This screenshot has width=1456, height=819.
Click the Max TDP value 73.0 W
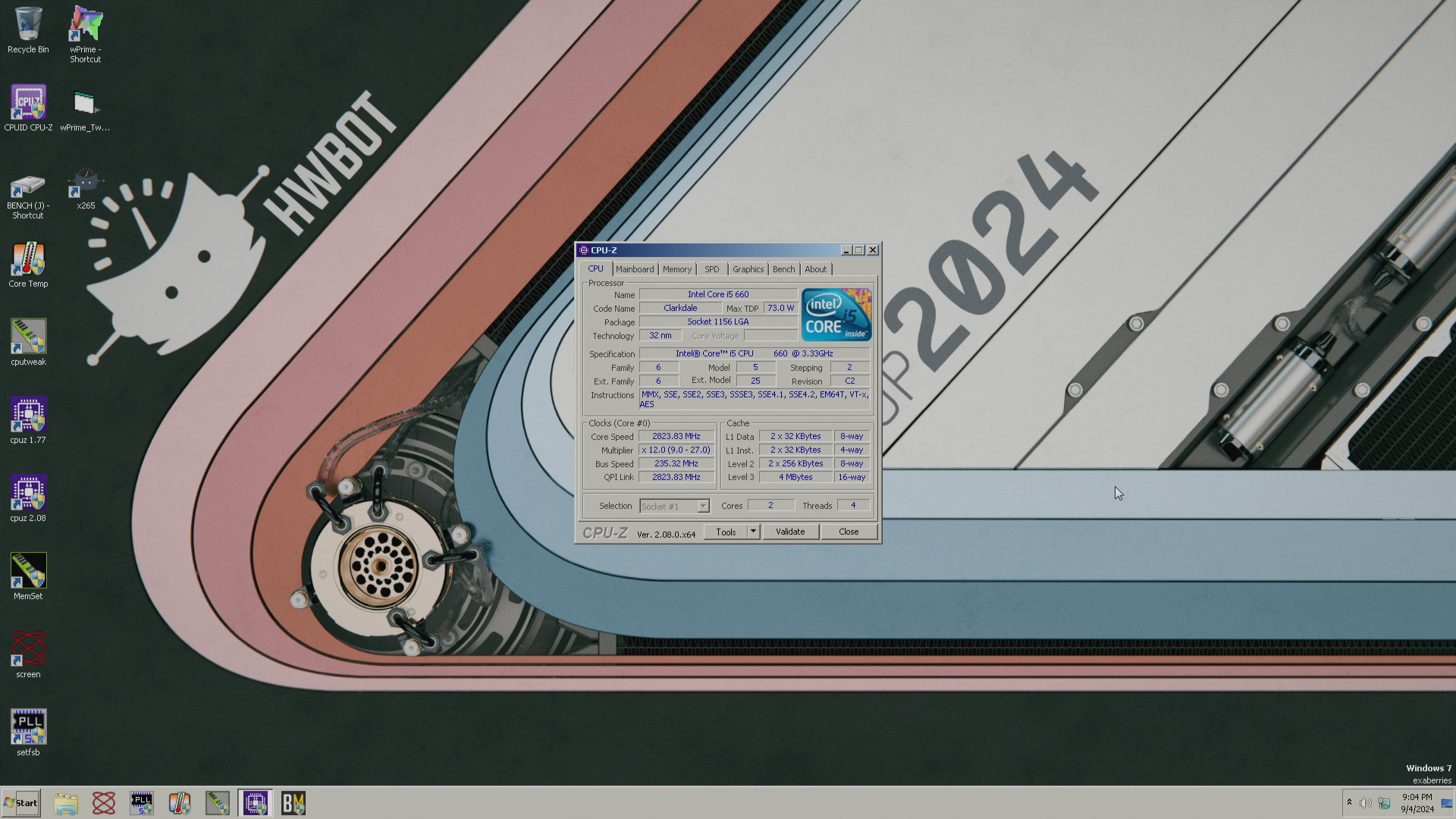(780, 308)
